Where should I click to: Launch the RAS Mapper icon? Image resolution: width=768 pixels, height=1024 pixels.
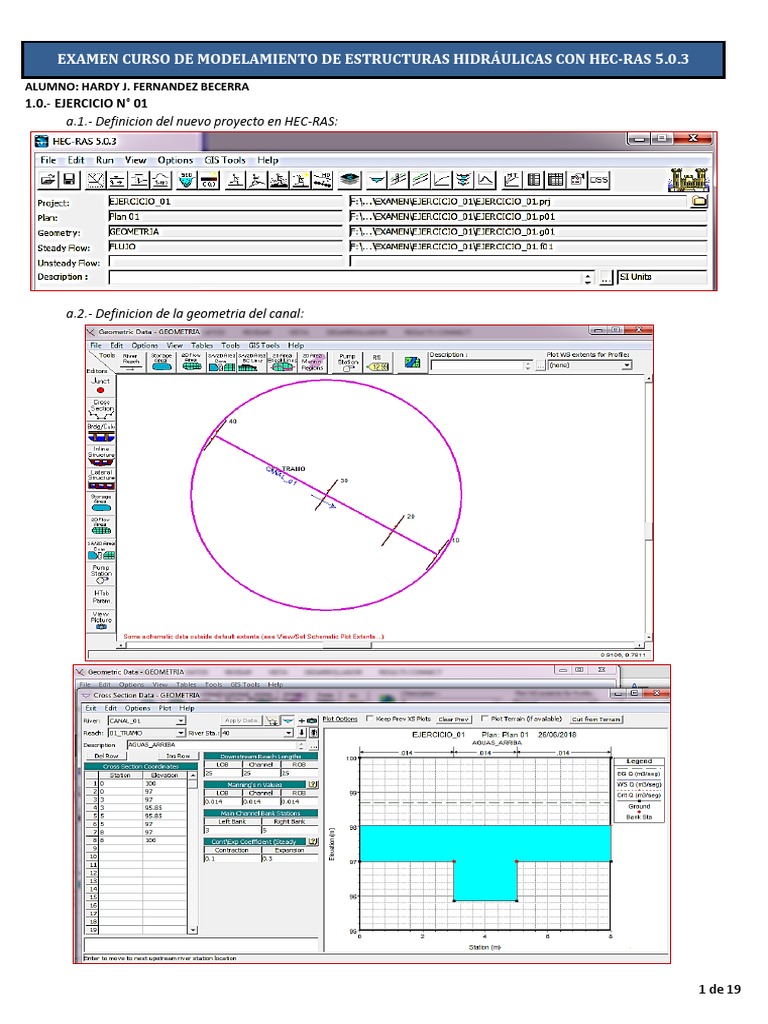pos(349,180)
